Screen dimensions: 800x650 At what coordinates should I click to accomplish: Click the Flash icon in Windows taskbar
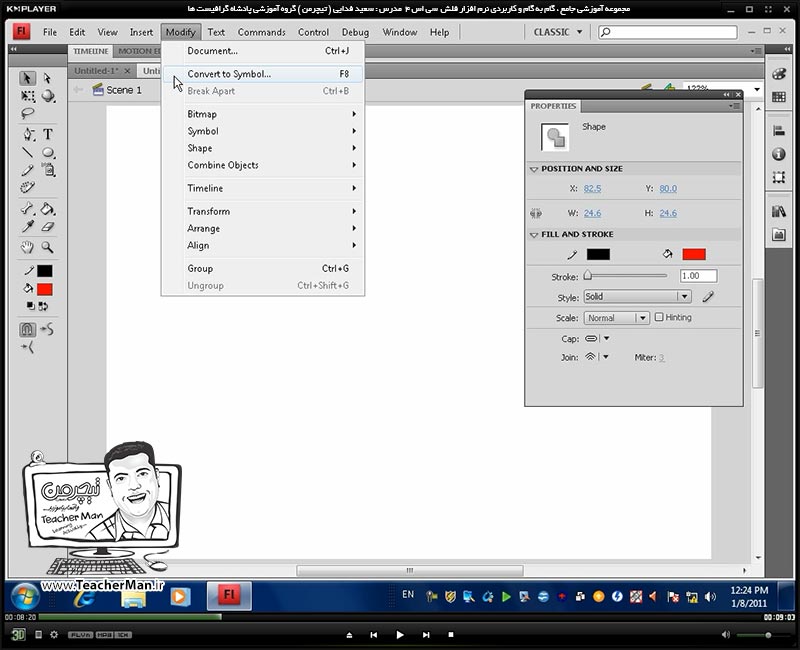tap(229, 596)
